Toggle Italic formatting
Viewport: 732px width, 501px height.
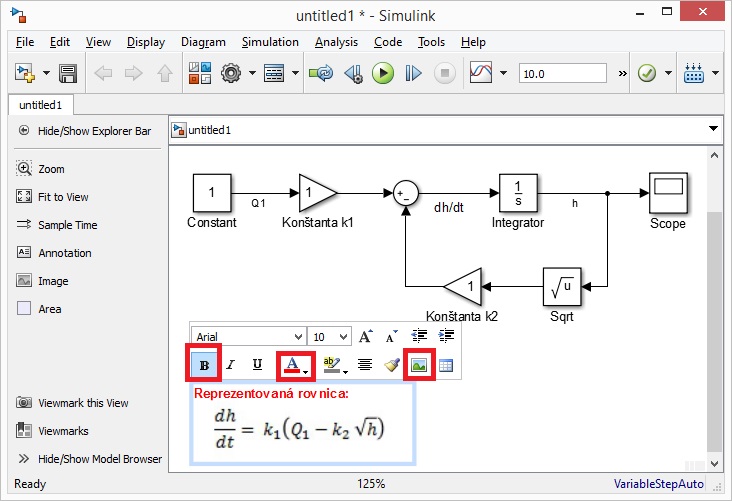pos(231,365)
